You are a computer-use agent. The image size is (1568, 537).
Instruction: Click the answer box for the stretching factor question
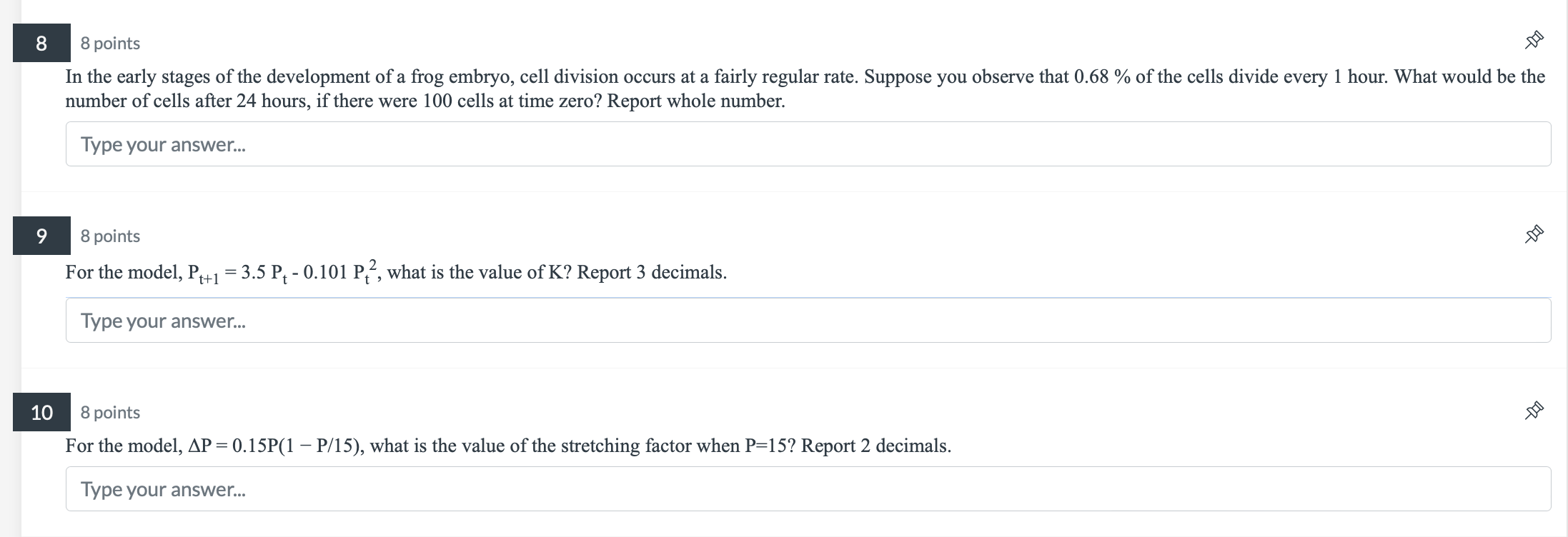point(808,490)
